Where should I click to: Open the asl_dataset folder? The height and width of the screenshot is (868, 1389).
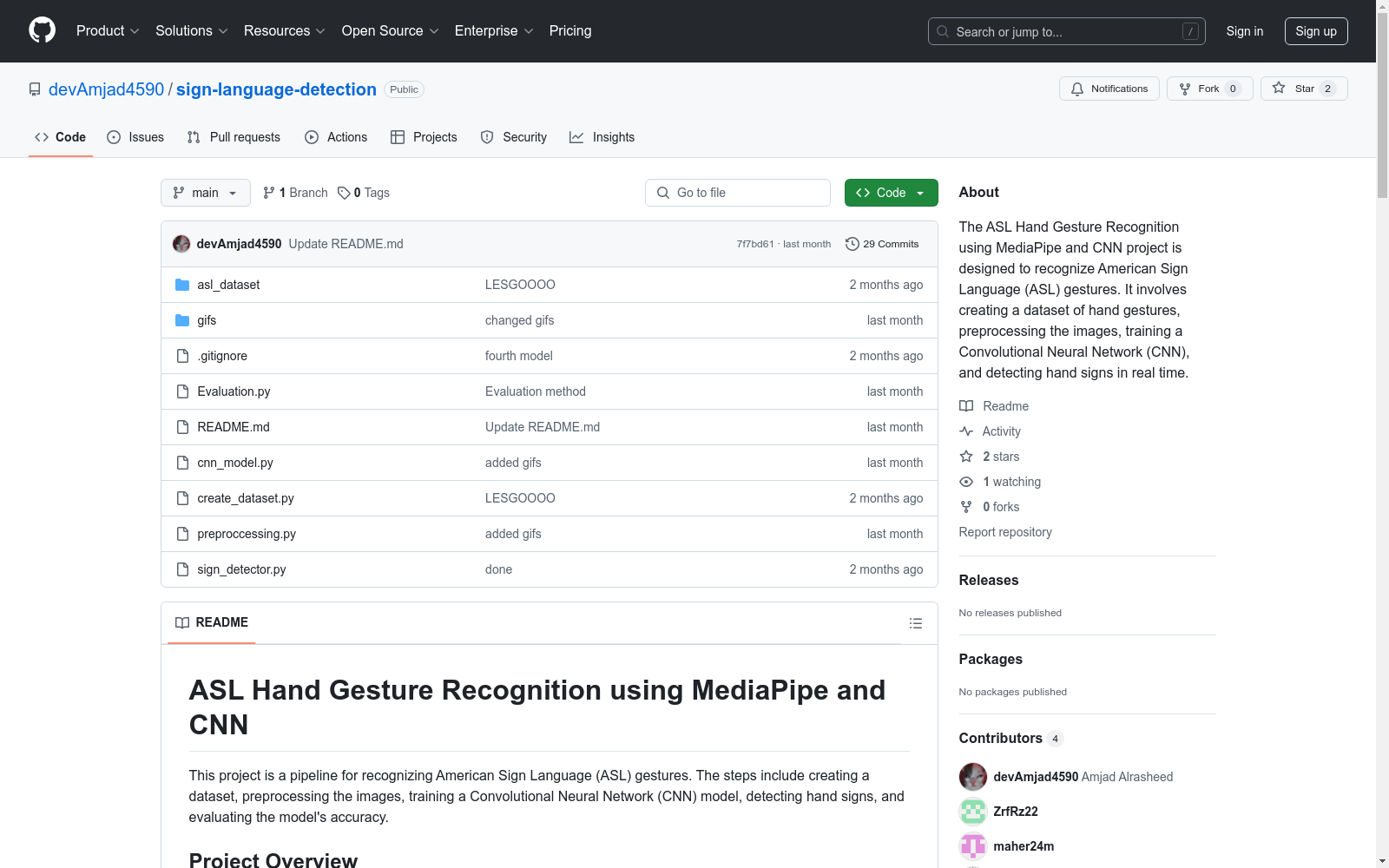point(228,285)
